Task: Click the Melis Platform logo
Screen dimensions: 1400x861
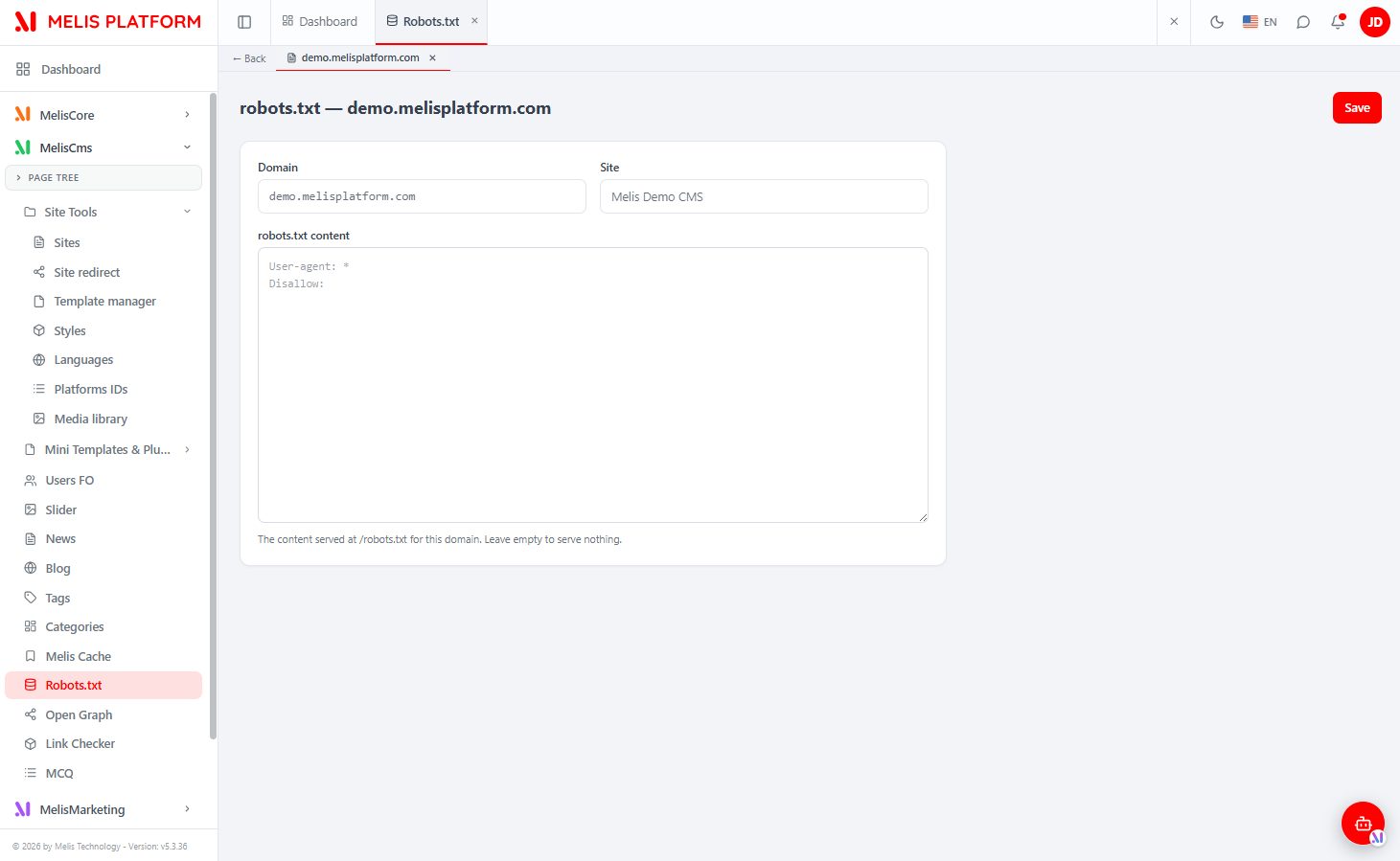Action: pos(108,21)
